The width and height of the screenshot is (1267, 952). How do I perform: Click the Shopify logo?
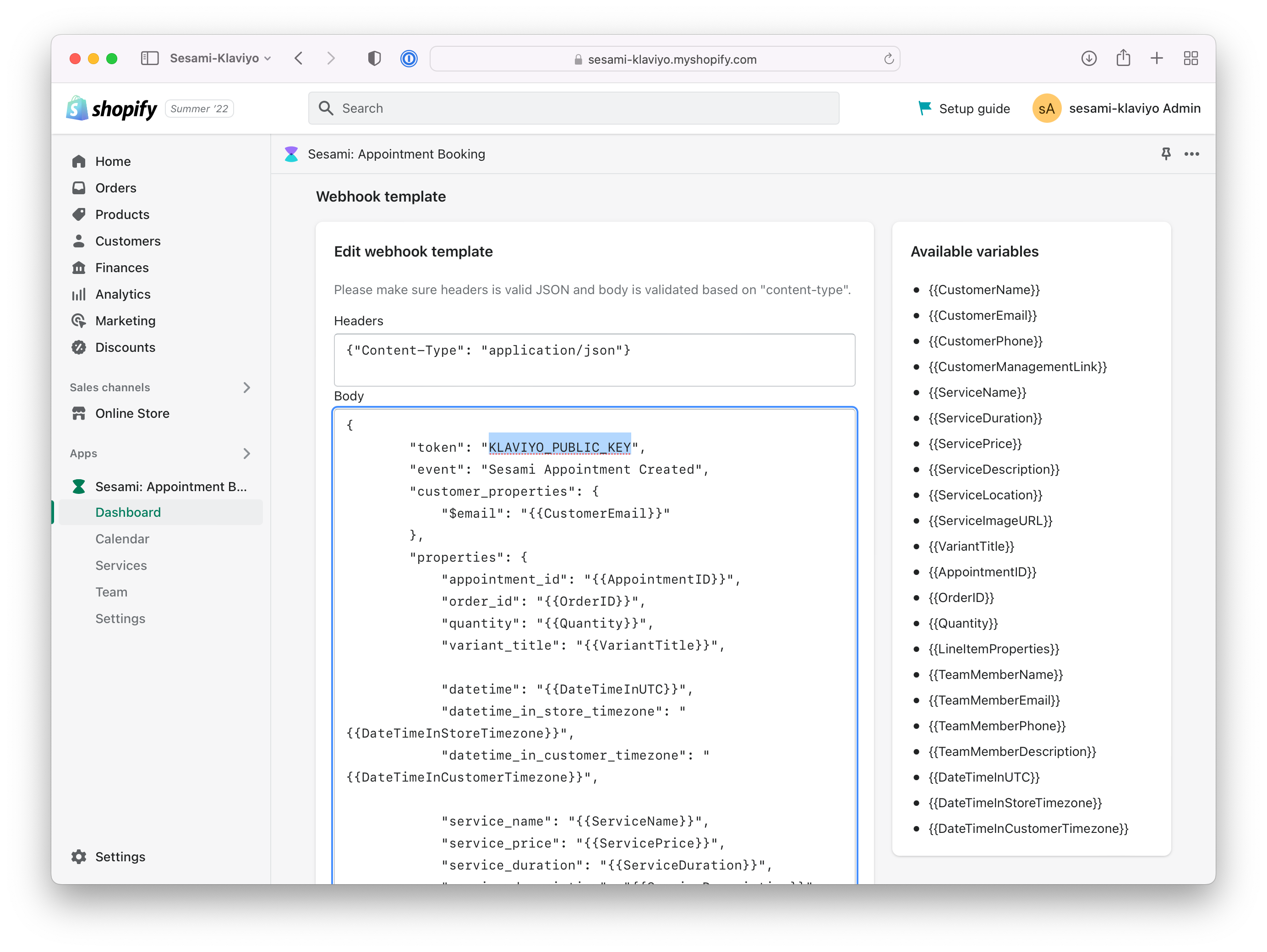coord(111,108)
